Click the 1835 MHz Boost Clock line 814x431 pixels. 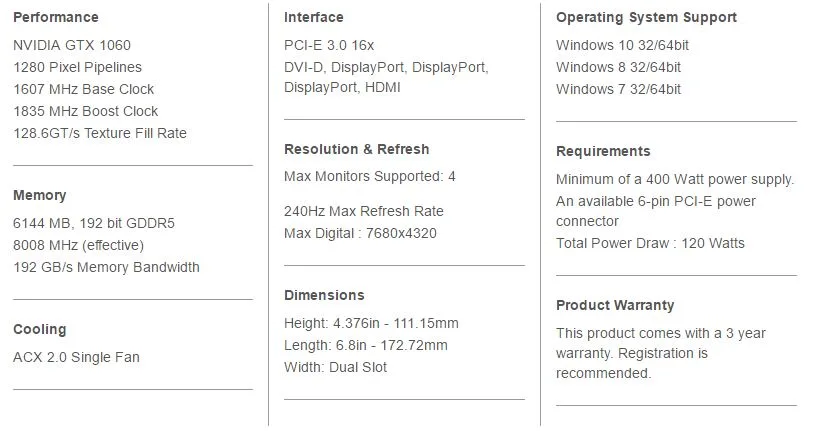86,111
